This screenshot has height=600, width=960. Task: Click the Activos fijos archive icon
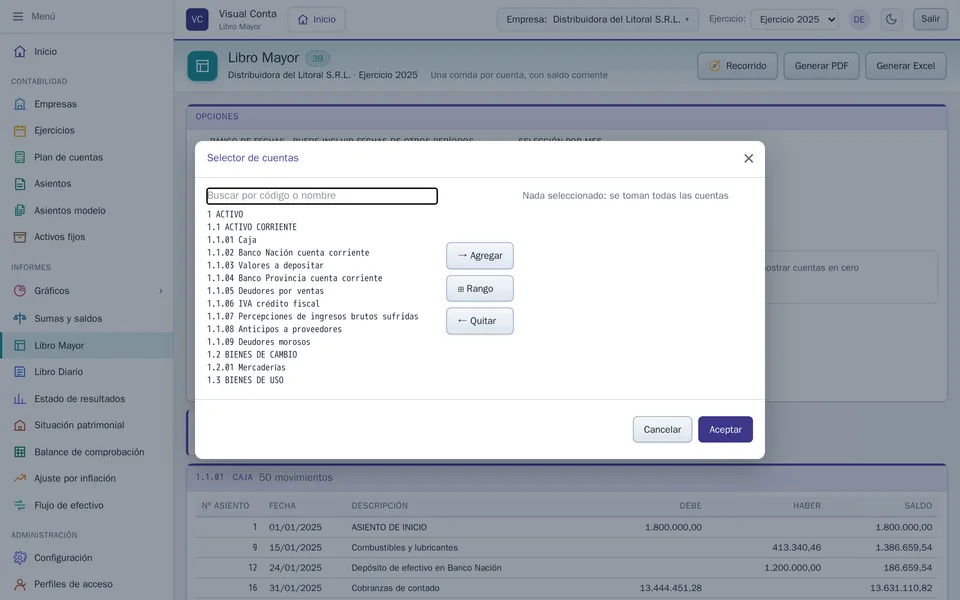(20, 237)
